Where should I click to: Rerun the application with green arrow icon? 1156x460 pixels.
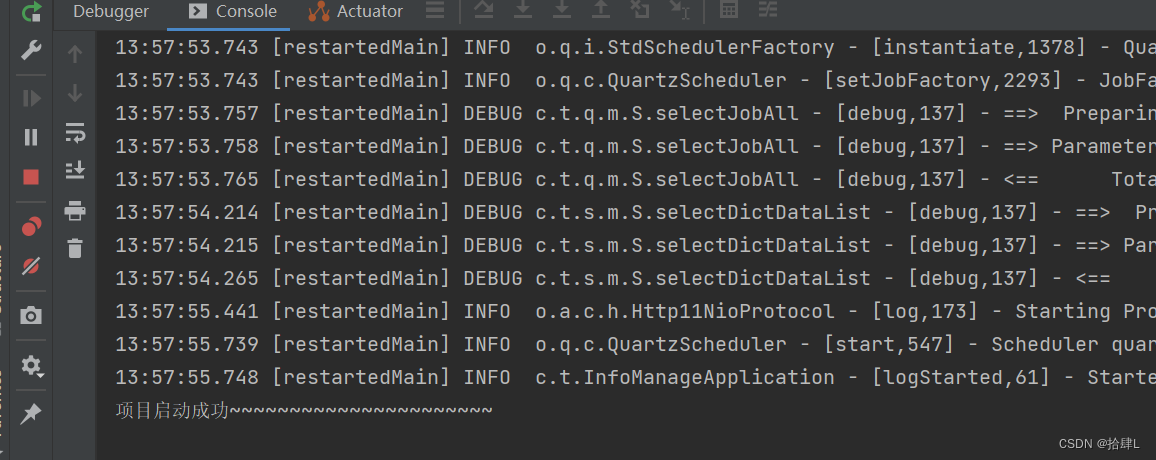[x=31, y=12]
